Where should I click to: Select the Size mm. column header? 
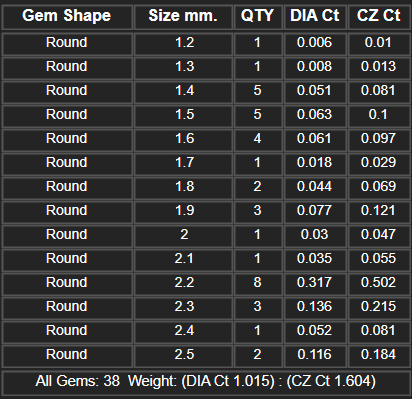coord(183,16)
